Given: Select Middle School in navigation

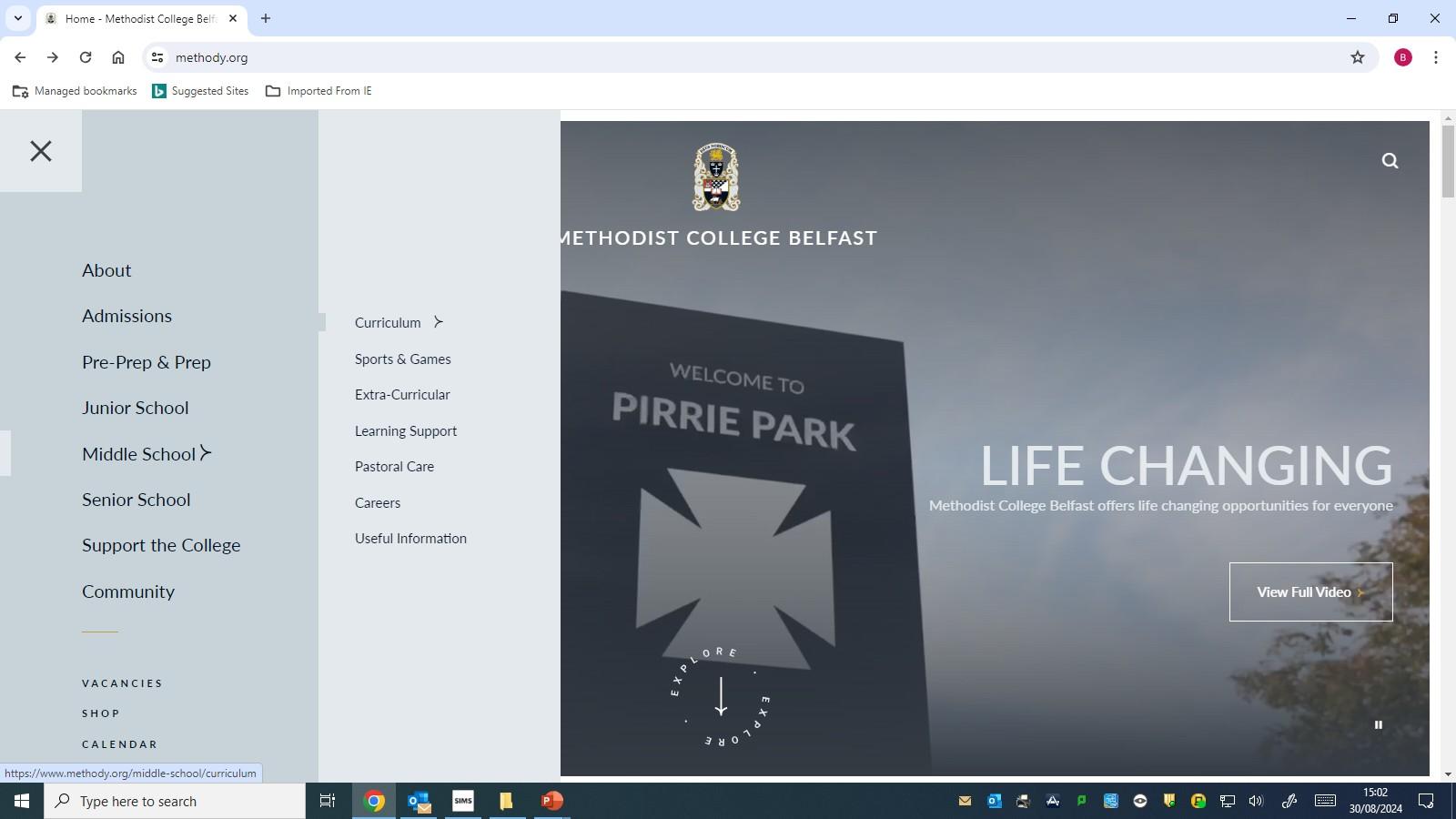Looking at the screenshot, I should point(138,454).
